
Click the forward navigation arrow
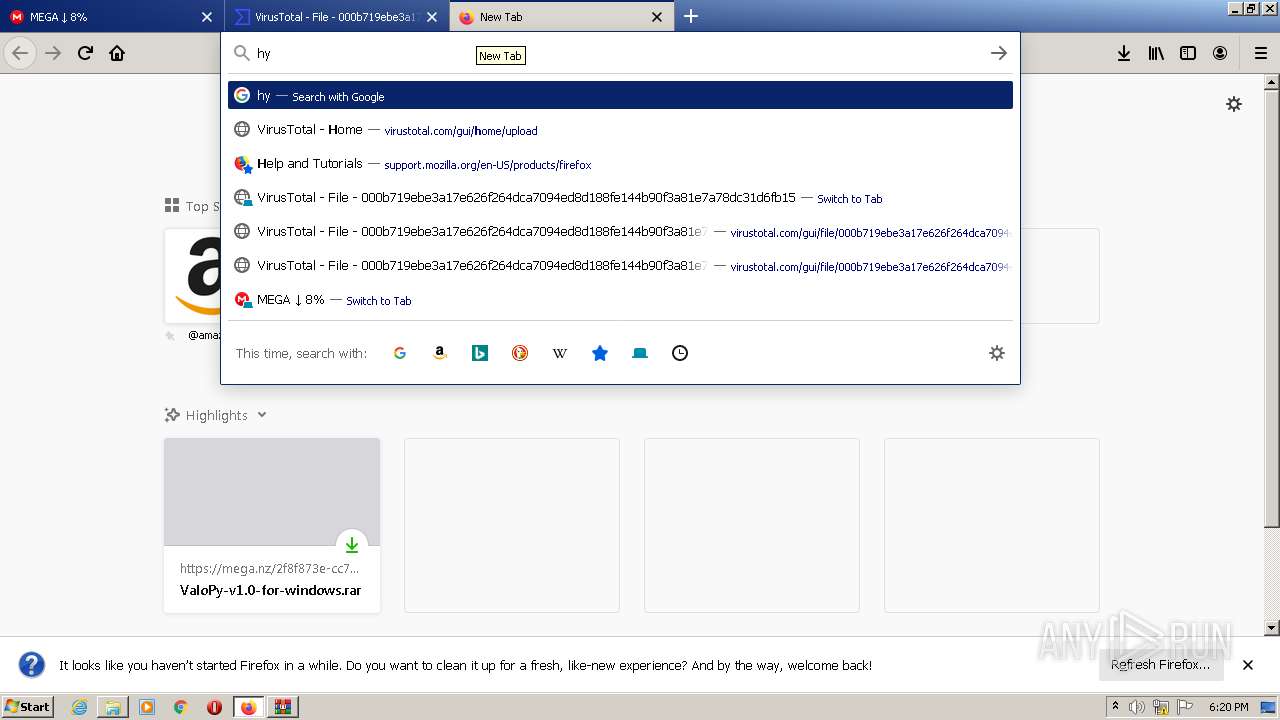(53, 53)
